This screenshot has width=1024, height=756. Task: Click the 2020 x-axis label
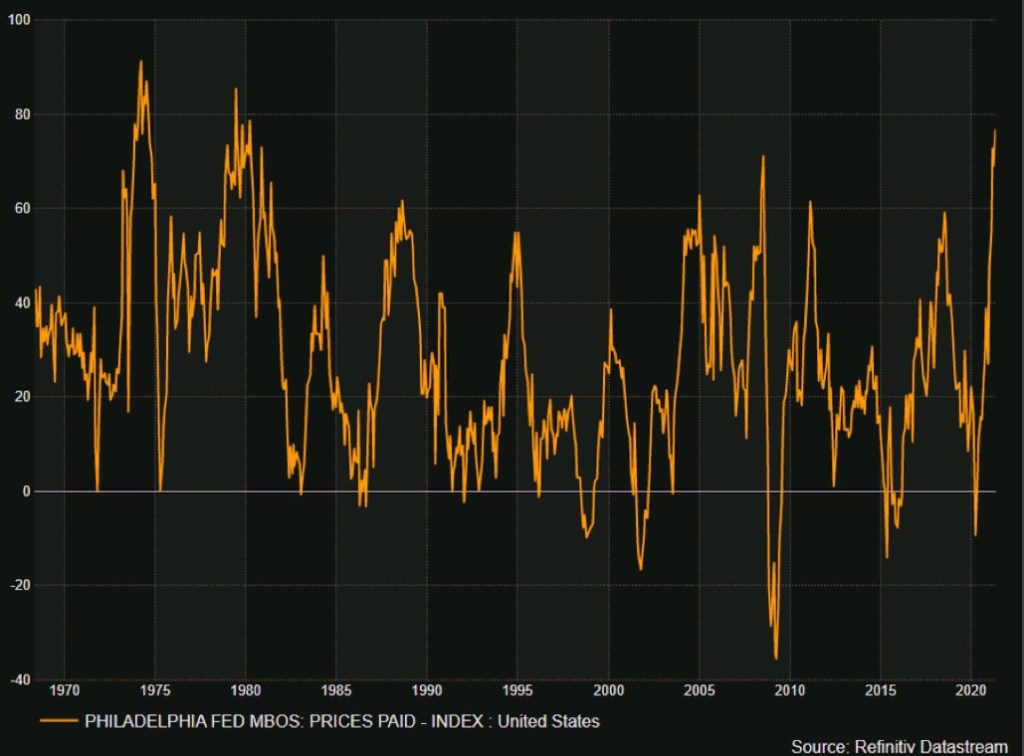[971, 690]
